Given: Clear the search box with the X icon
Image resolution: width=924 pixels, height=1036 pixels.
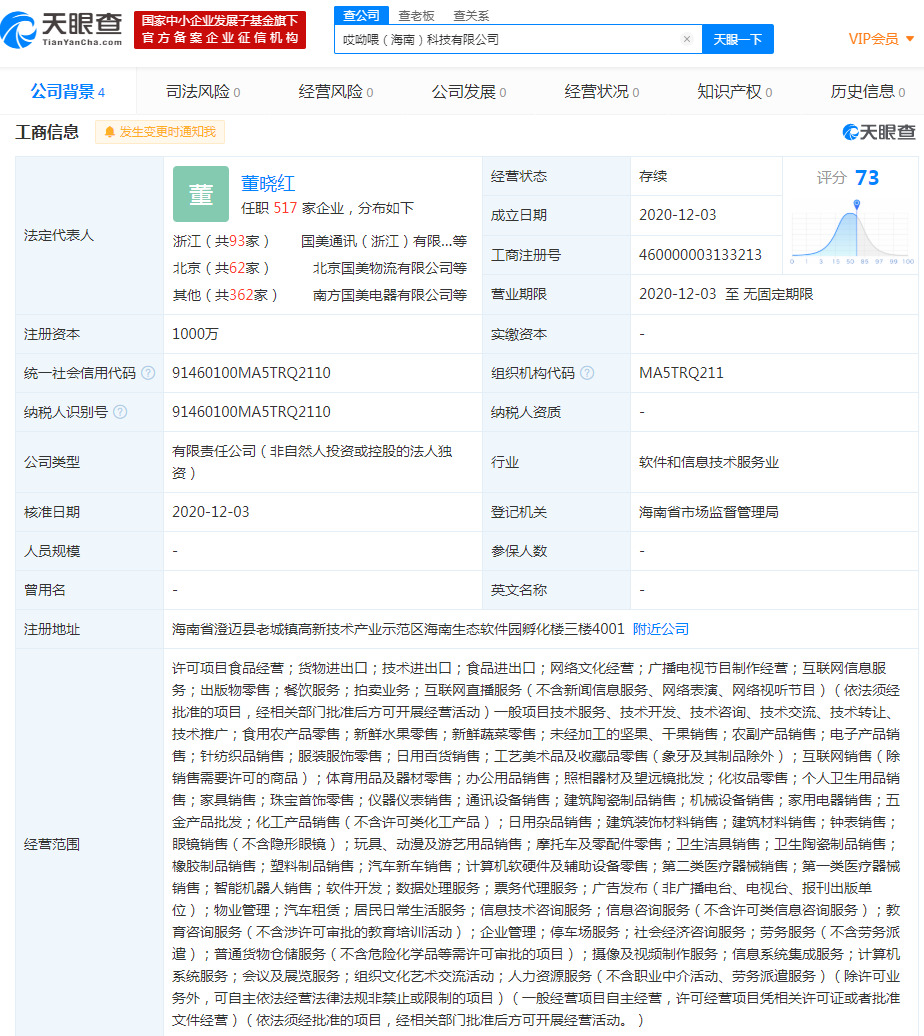Looking at the screenshot, I should pos(687,39).
